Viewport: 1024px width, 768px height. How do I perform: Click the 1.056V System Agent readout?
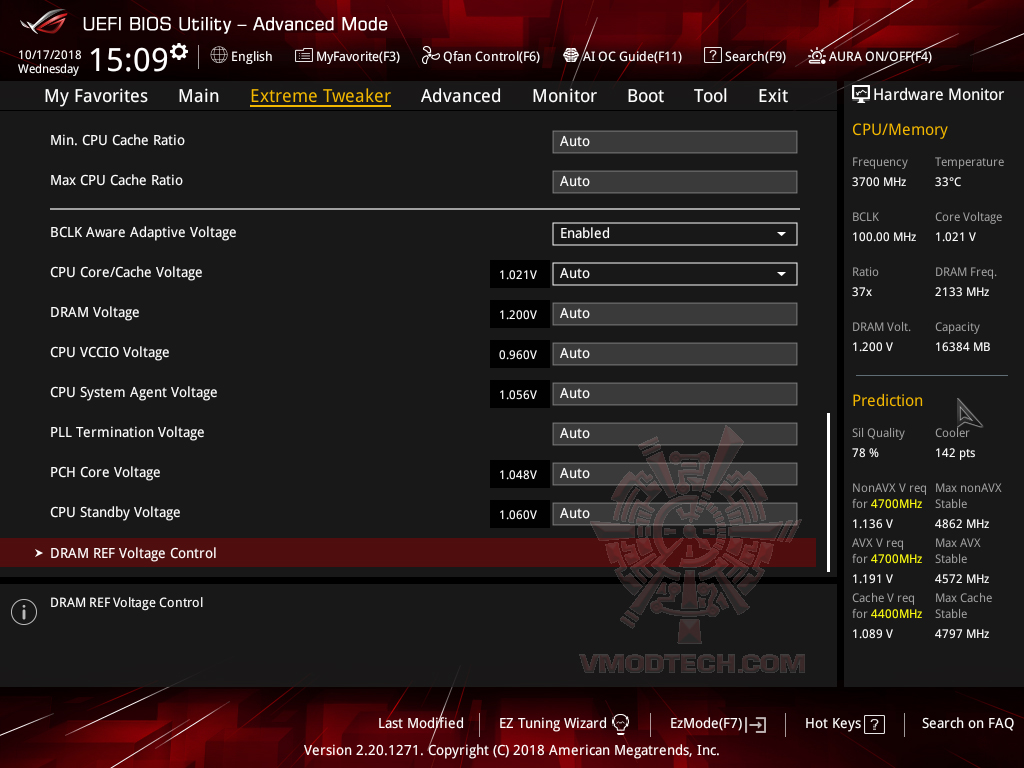coord(519,394)
